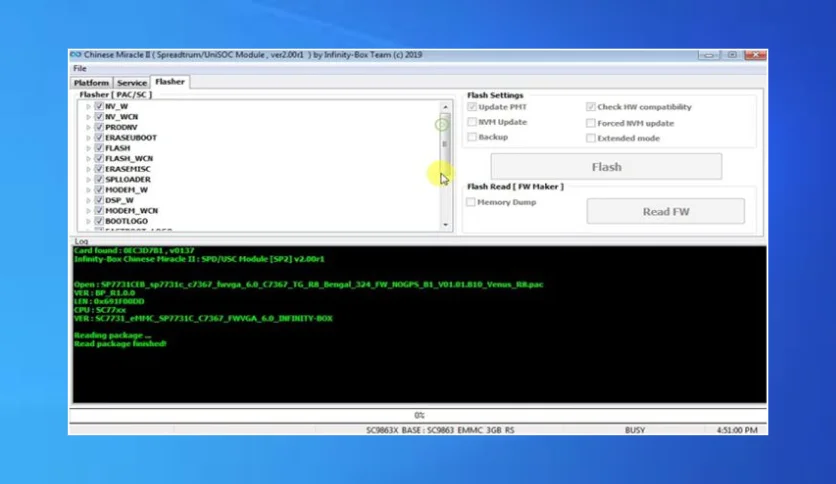Enable the Memory Dump checkbox

(471, 202)
